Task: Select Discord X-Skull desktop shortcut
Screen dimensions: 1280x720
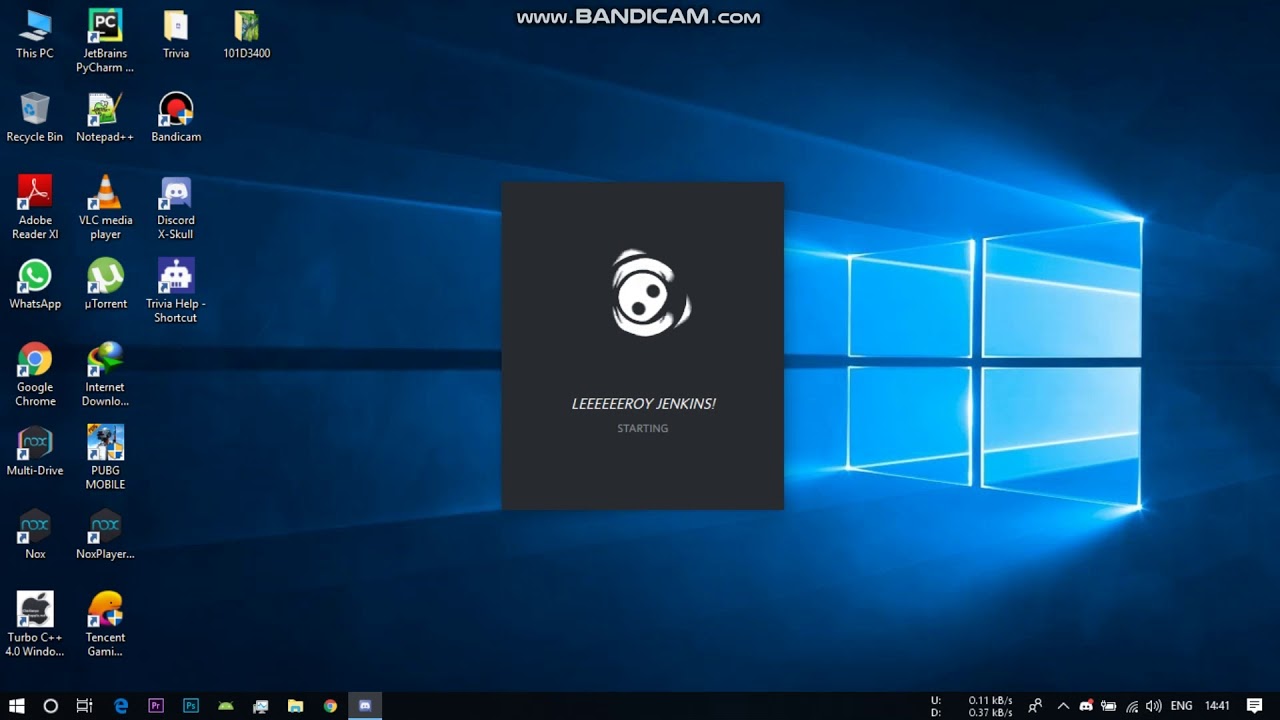Action: 176,207
